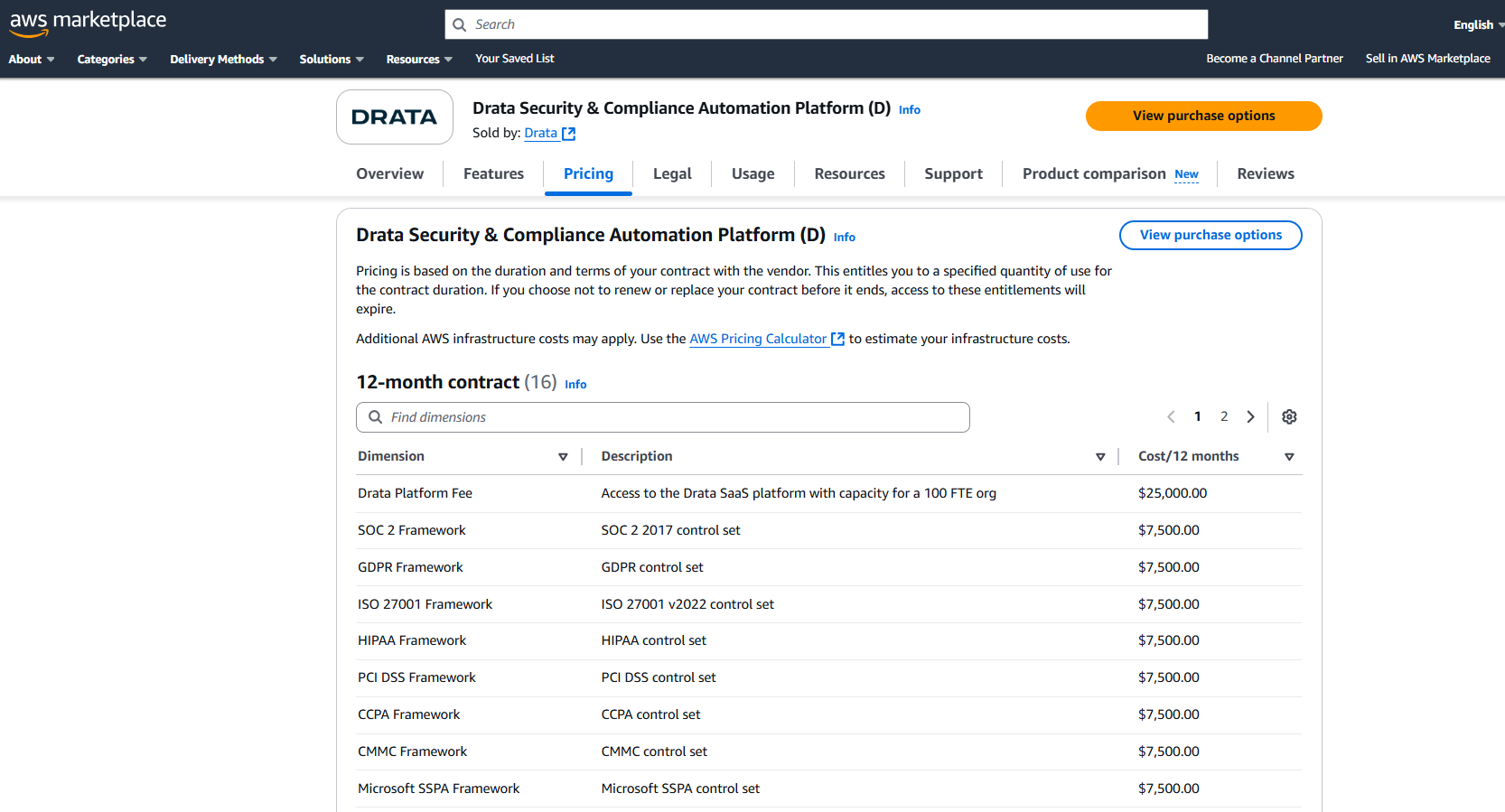
Task: Click the CCPA Framework cell
Action: pos(408,714)
